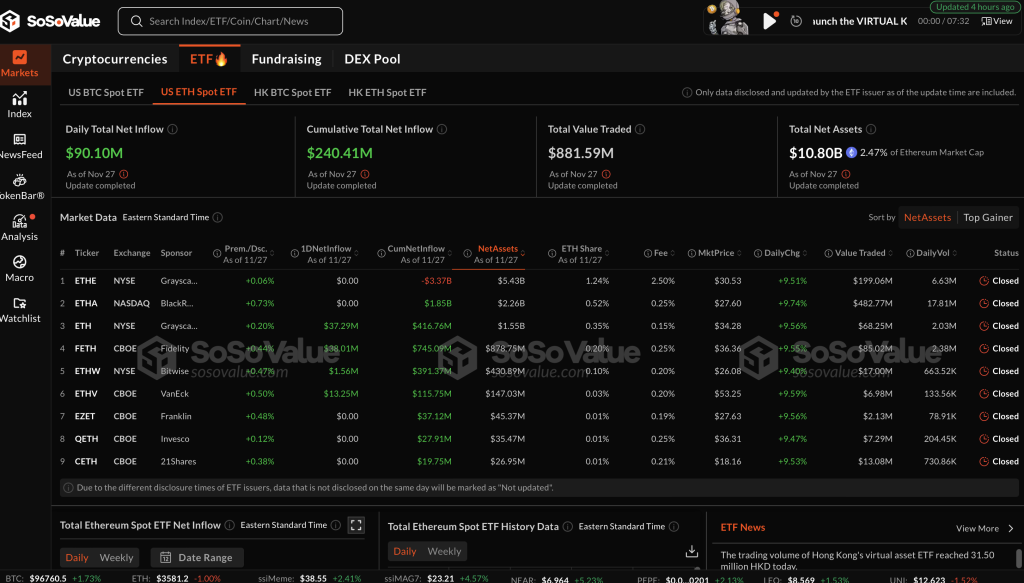Open the TokenBar sidebar section

click(20, 187)
